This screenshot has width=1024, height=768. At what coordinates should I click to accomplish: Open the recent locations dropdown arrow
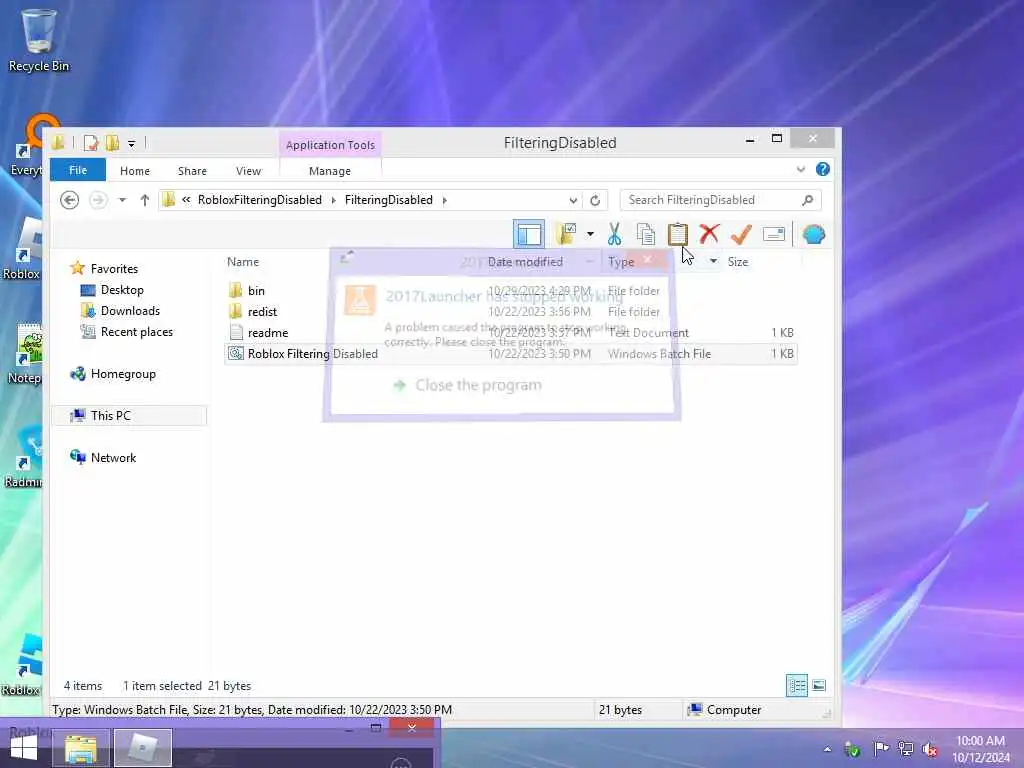pos(122,200)
